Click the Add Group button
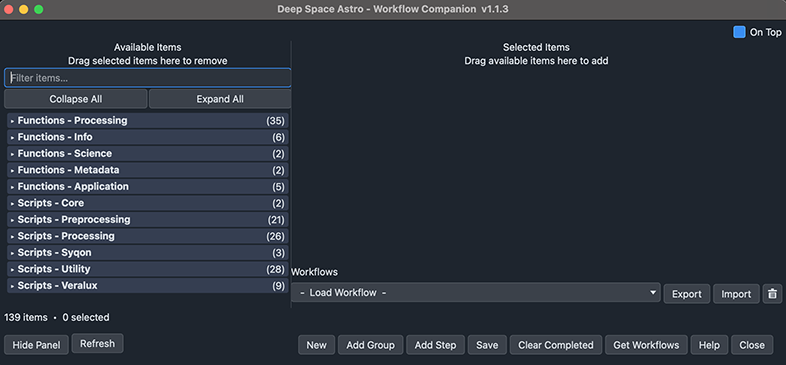This screenshot has height=365, width=786. coord(370,345)
